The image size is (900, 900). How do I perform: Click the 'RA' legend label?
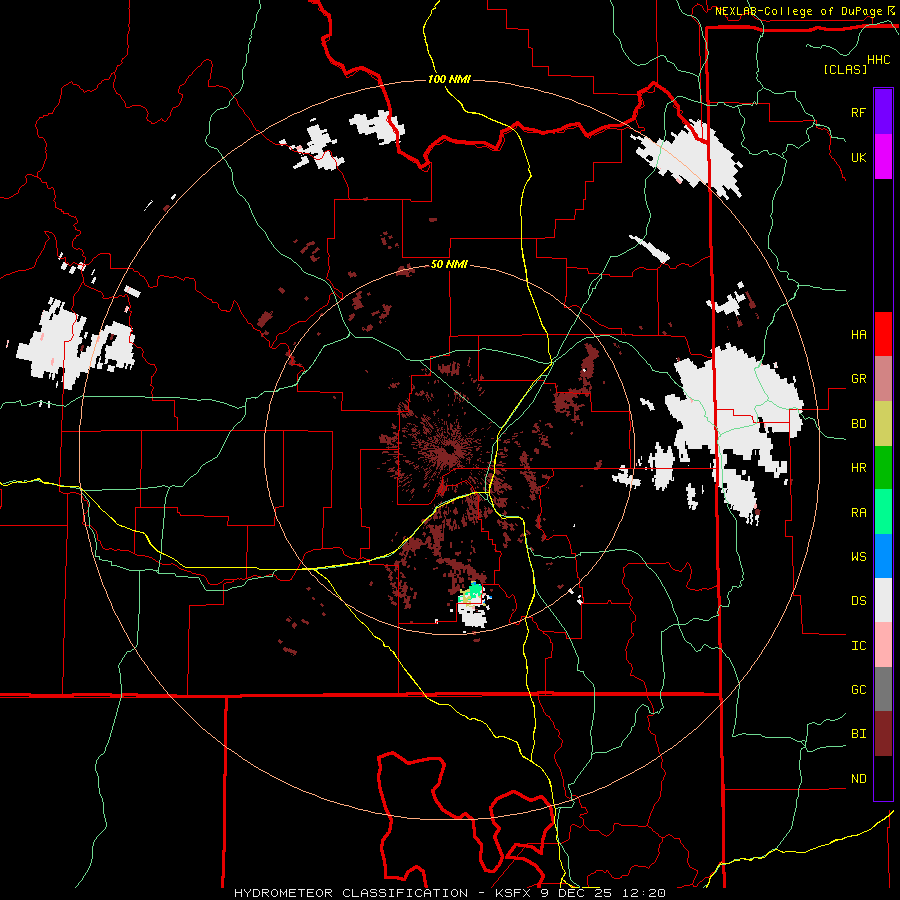tap(858, 513)
